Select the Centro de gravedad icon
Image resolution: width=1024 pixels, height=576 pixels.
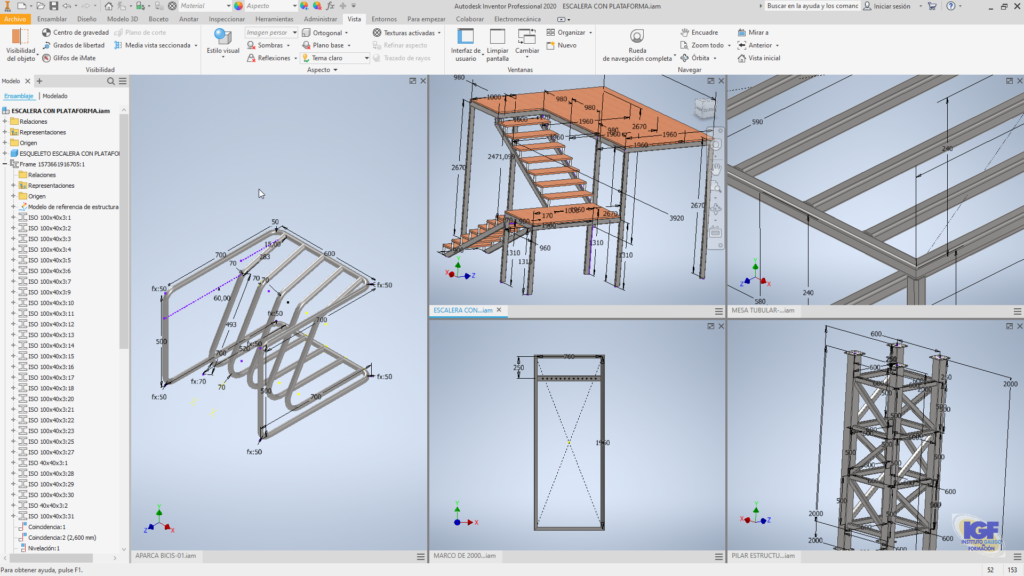point(44,31)
